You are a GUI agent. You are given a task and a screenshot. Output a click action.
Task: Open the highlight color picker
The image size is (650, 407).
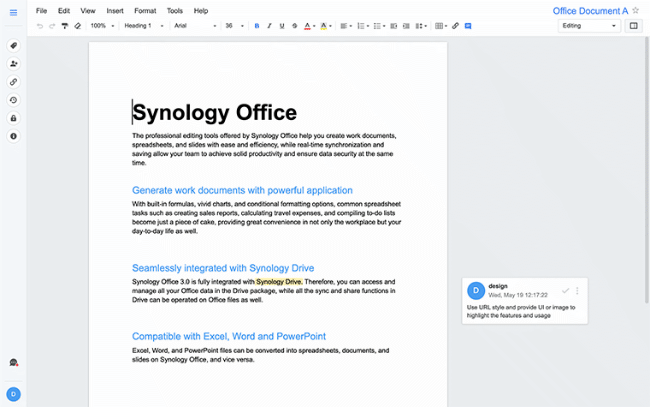tap(326, 26)
